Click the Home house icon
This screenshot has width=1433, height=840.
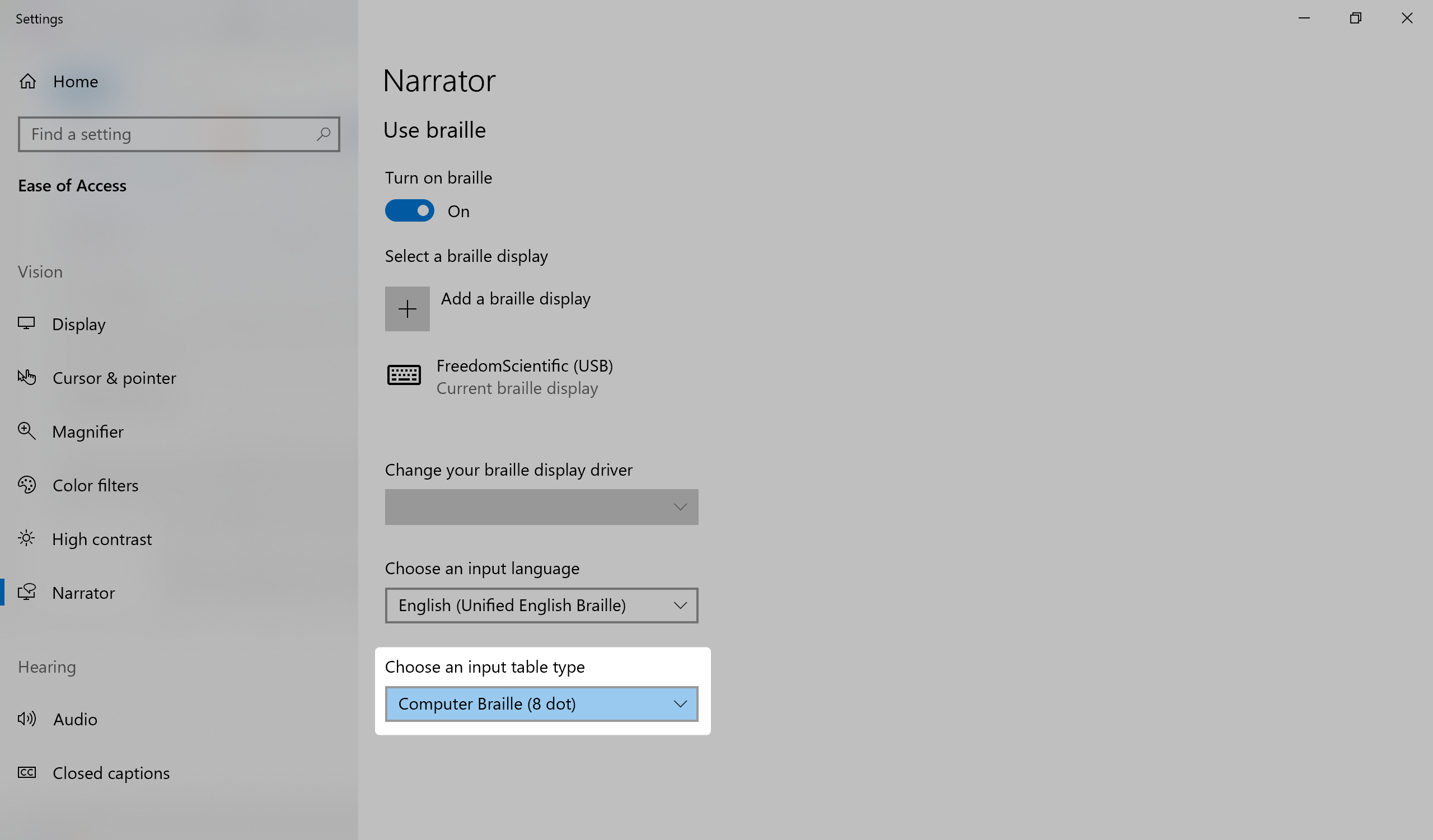coord(27,82)
